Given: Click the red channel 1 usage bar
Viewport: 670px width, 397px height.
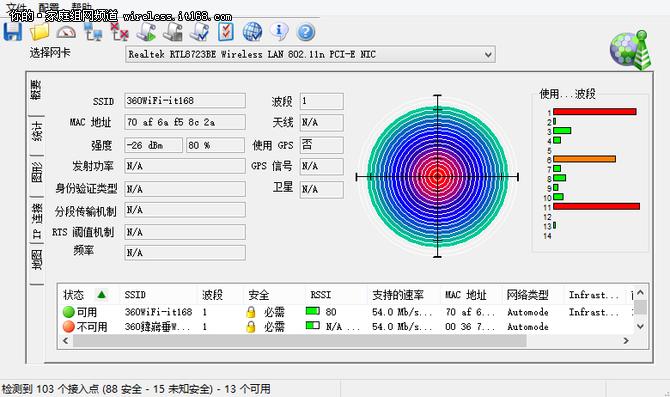Looking at the screenshot, I should [595, 112].
